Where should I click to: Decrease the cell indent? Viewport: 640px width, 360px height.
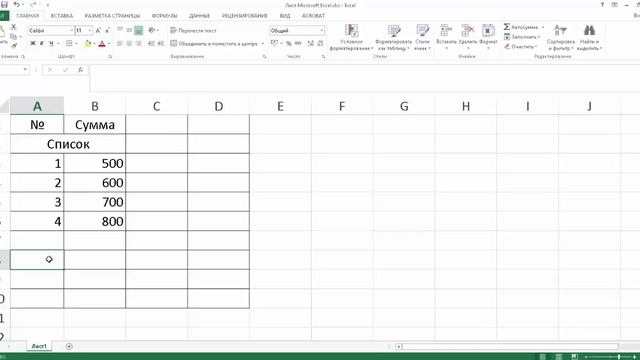151,43
